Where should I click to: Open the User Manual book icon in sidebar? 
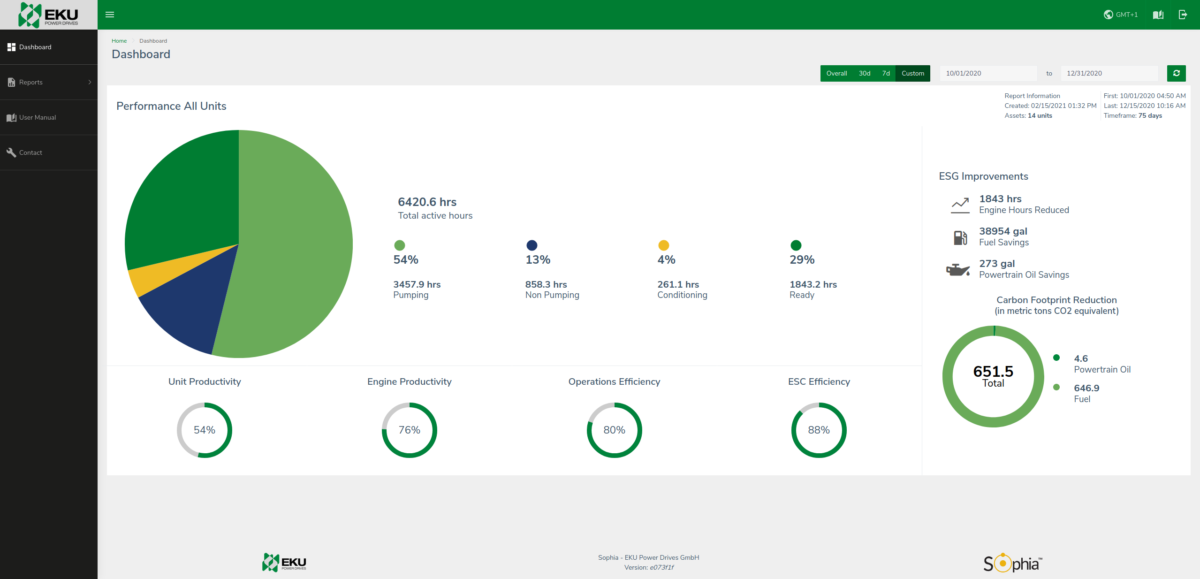coord(12,117)
